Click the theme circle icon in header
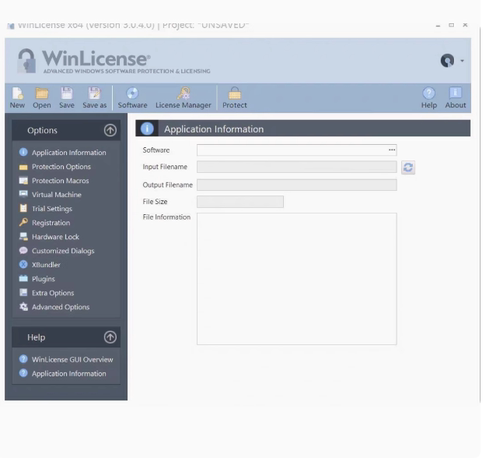 pyautogui.click(x=447, y=61)
